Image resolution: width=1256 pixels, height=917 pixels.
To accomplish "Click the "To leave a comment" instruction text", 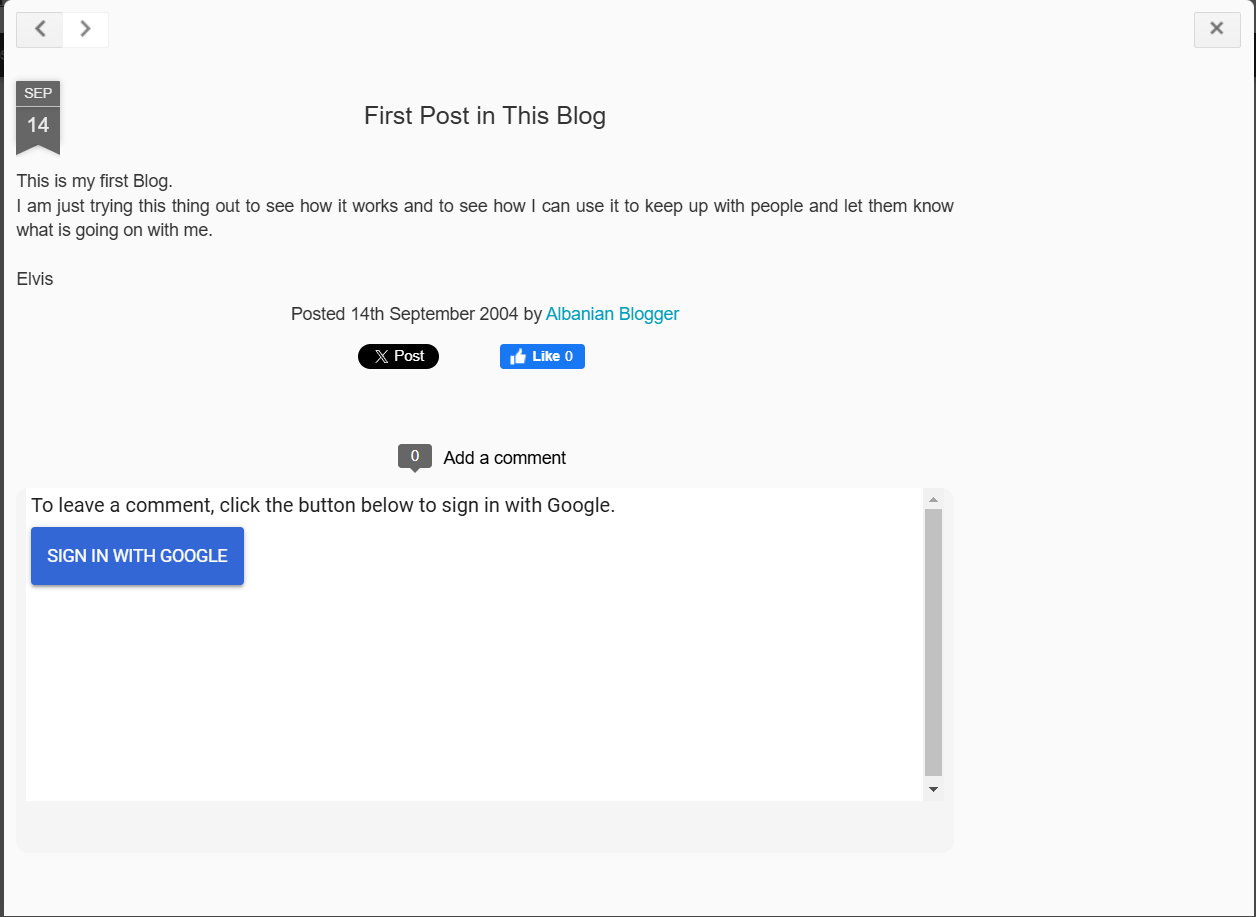I will coord(322,506).
